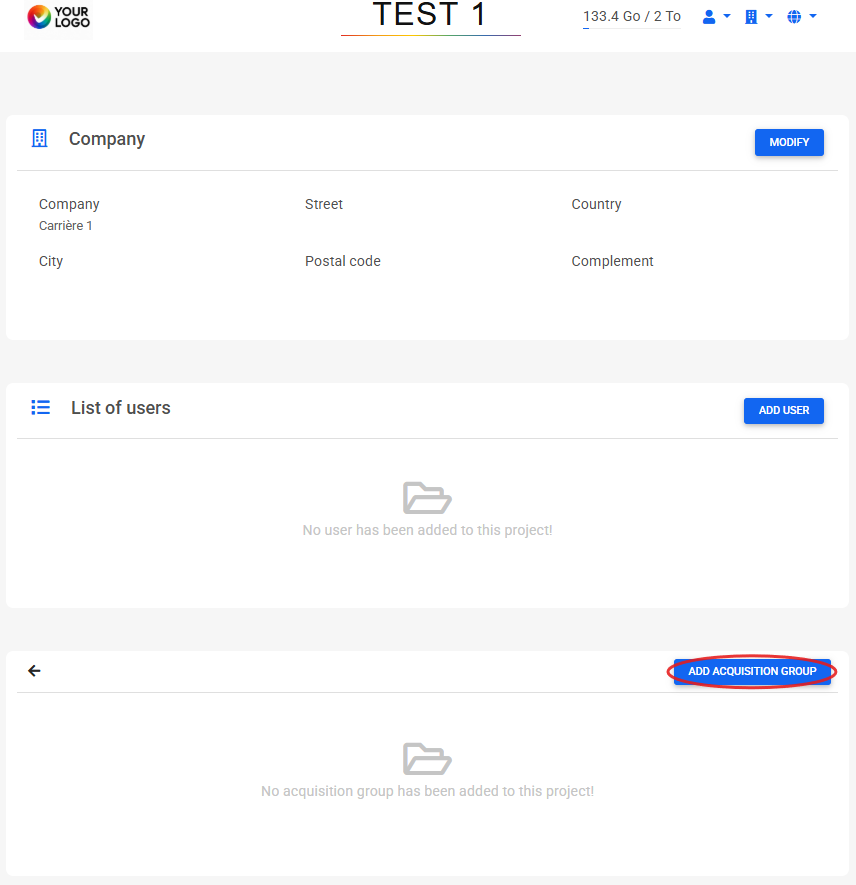Click the 'No user has been added' message
Viewport: 856px width, 885px height.
427,530
